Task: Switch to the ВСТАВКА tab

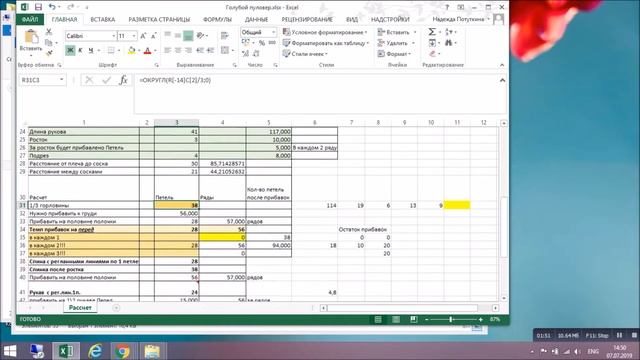Action: click(103, 19)
